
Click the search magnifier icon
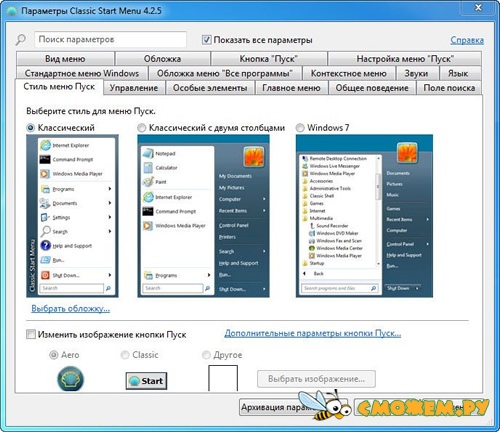21,40
